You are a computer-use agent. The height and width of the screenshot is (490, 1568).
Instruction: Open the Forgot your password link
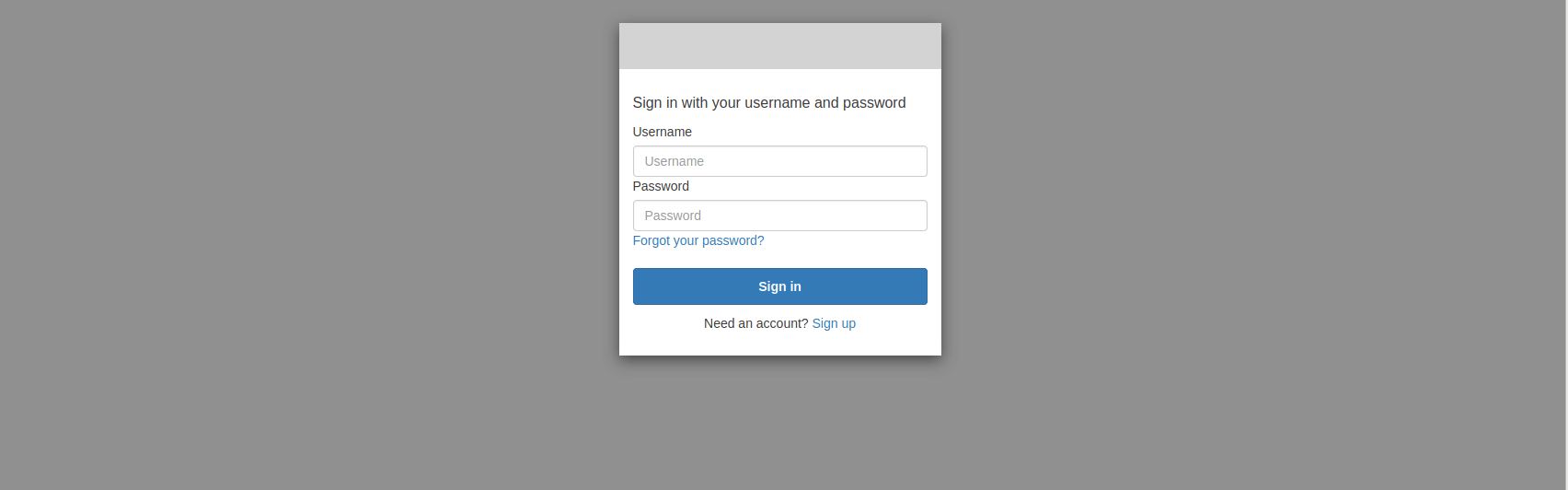(698, 240)
